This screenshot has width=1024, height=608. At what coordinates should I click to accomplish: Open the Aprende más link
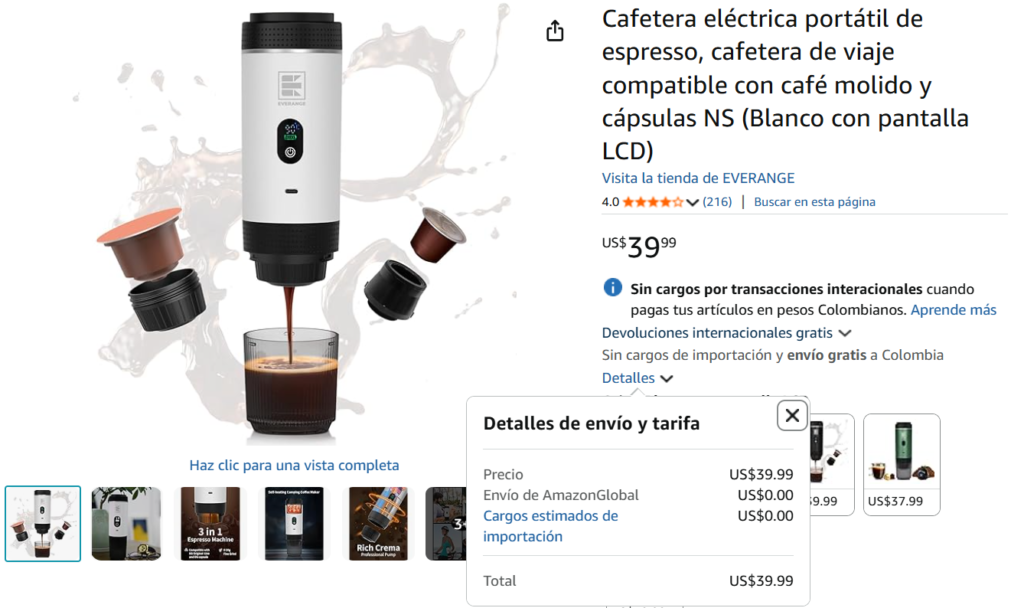coord(953,310)
